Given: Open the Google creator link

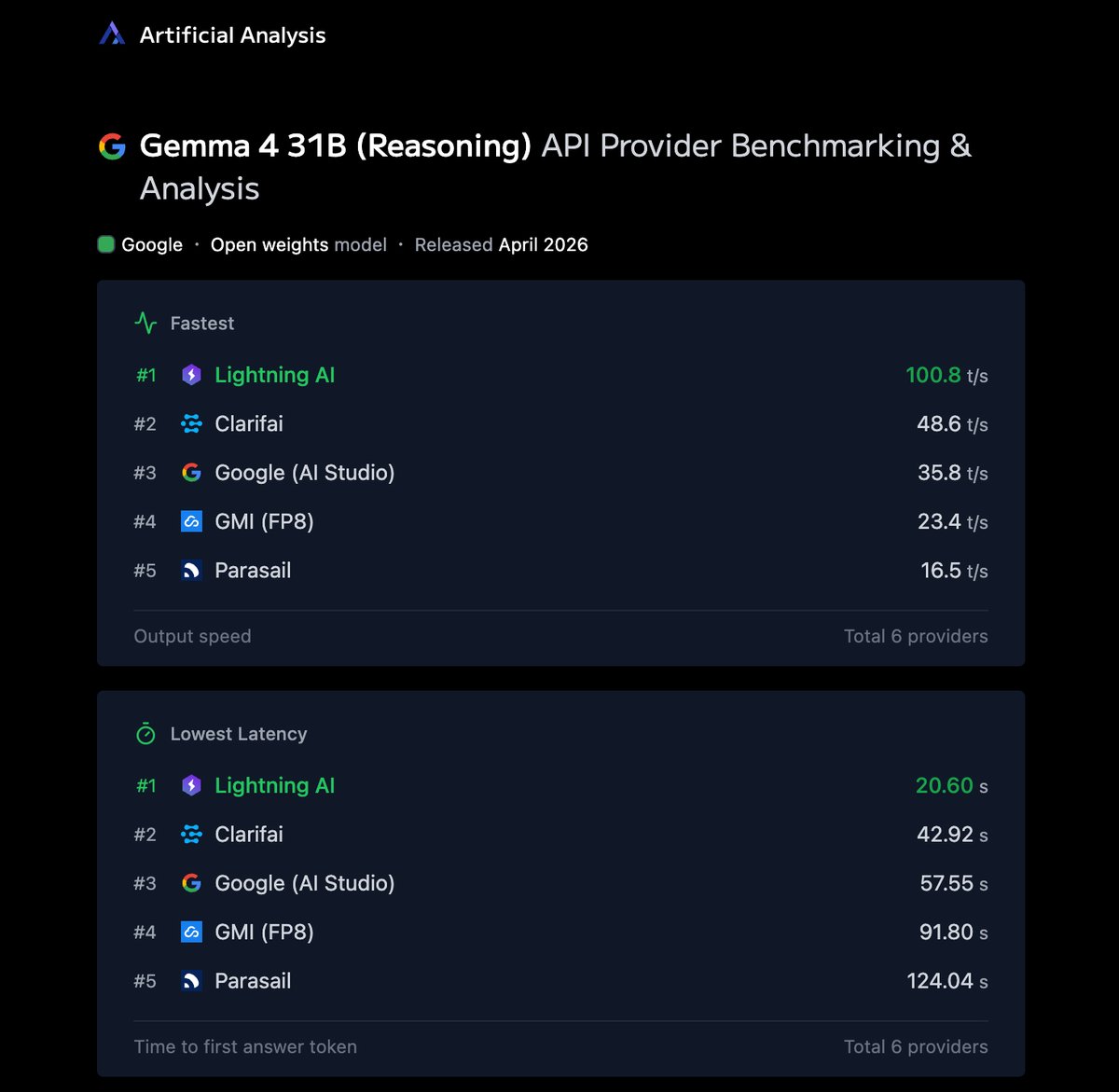Looking at the screenshot, I should pos(152,244).
